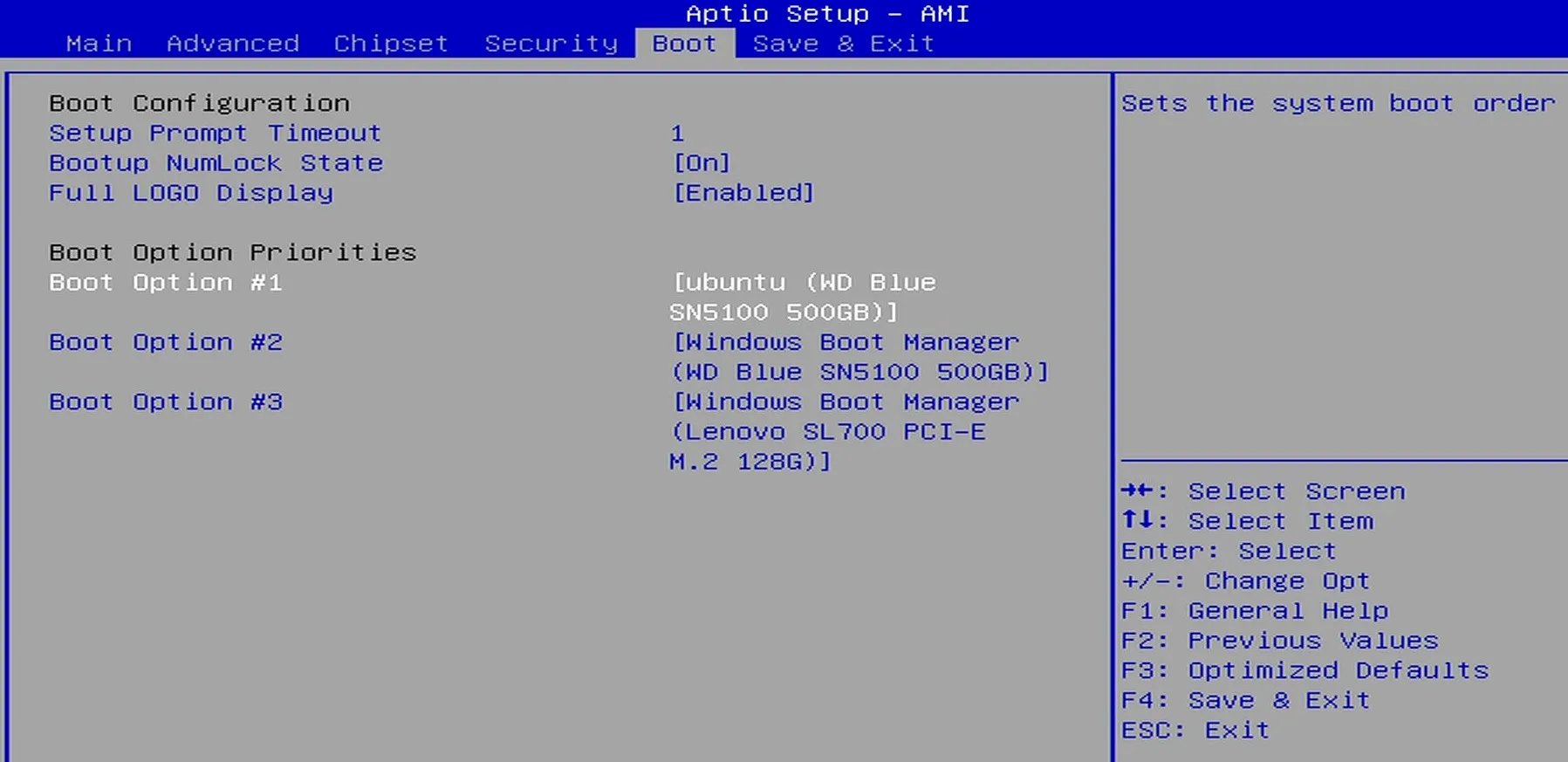This screenshot has height=762, width=1568.
Task: Click the 'F3: Optimized Defaults' hint
Action: pyautogui.click(x=1304, y=670)
